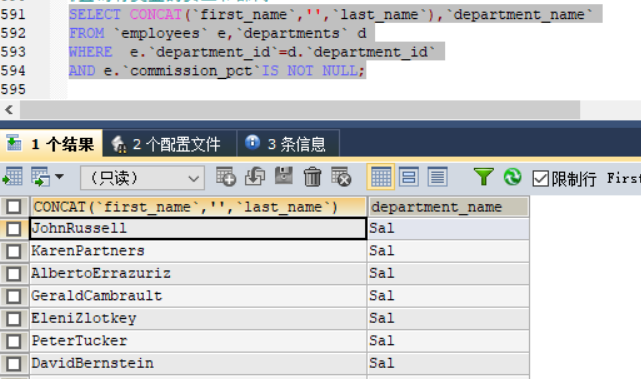Open the 3 条信息 messages tab
641x379 pixels.
click(288, 144)
